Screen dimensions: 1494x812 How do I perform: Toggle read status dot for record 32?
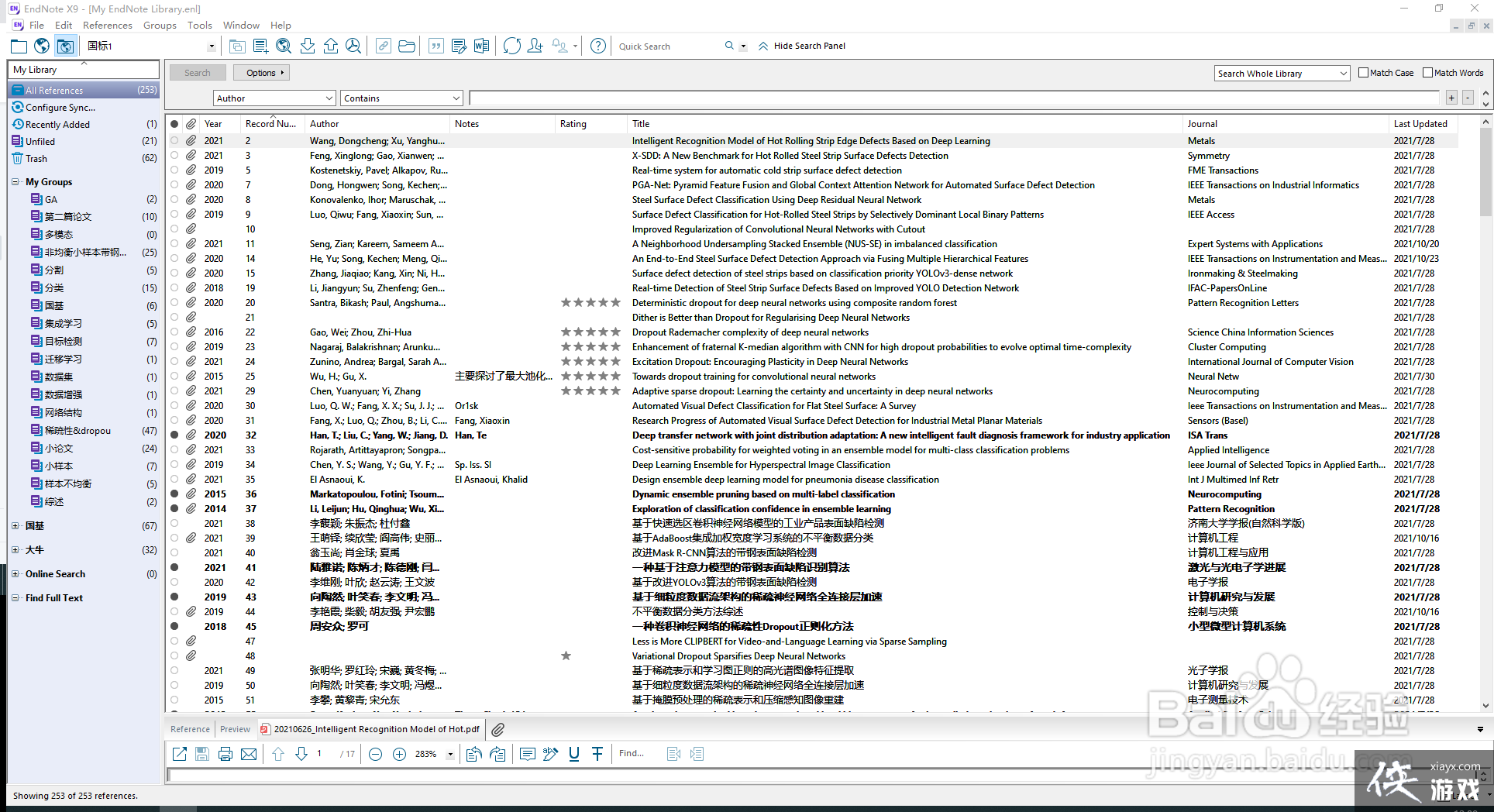(174, 435)
